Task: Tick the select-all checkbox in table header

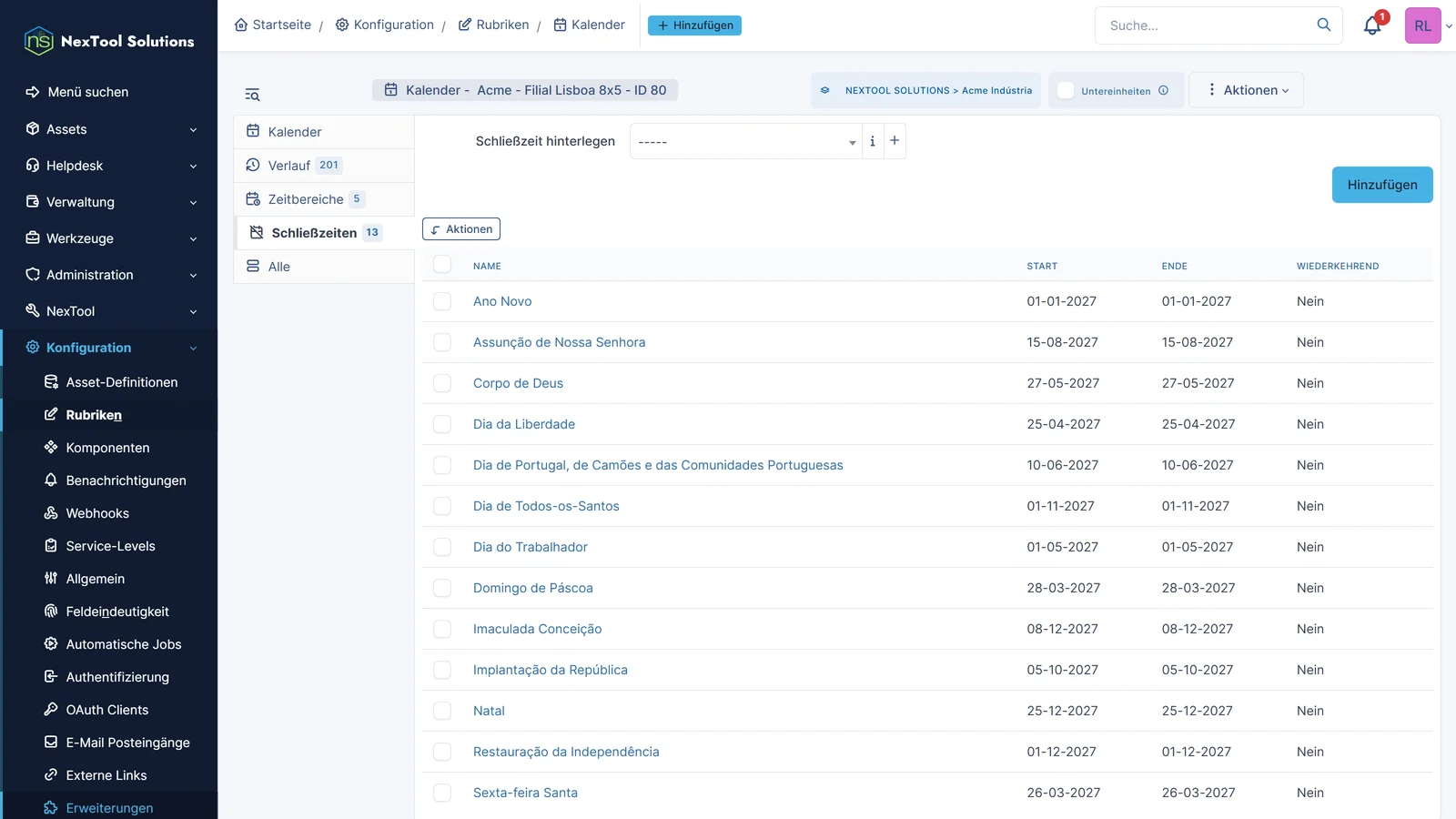Action: click(442, 265)
